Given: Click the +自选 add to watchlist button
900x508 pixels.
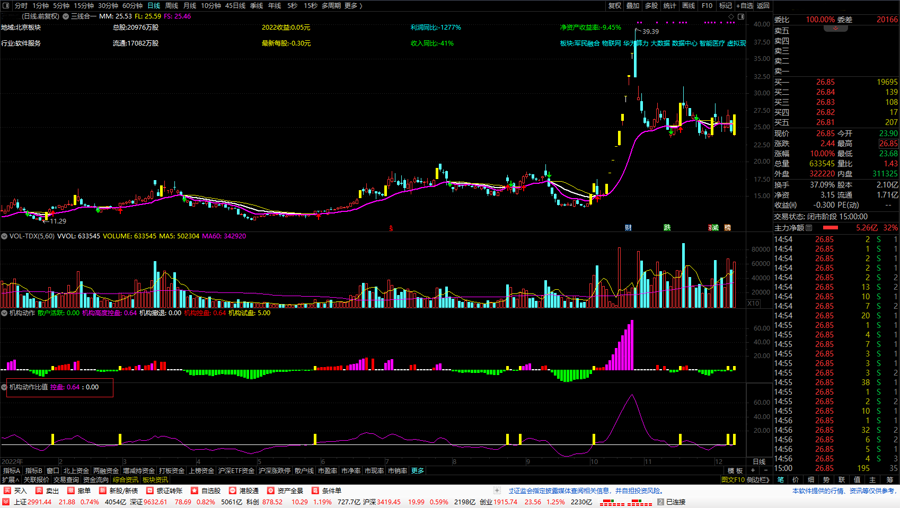Looking at the screenshot, I should pyautogui.click(x=745, y=6).
